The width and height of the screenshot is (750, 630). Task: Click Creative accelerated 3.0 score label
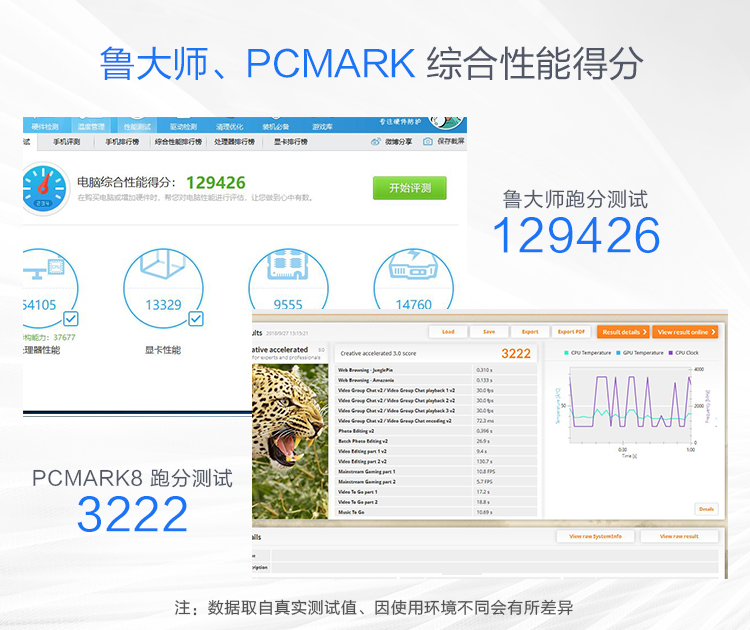coord(378,354)
